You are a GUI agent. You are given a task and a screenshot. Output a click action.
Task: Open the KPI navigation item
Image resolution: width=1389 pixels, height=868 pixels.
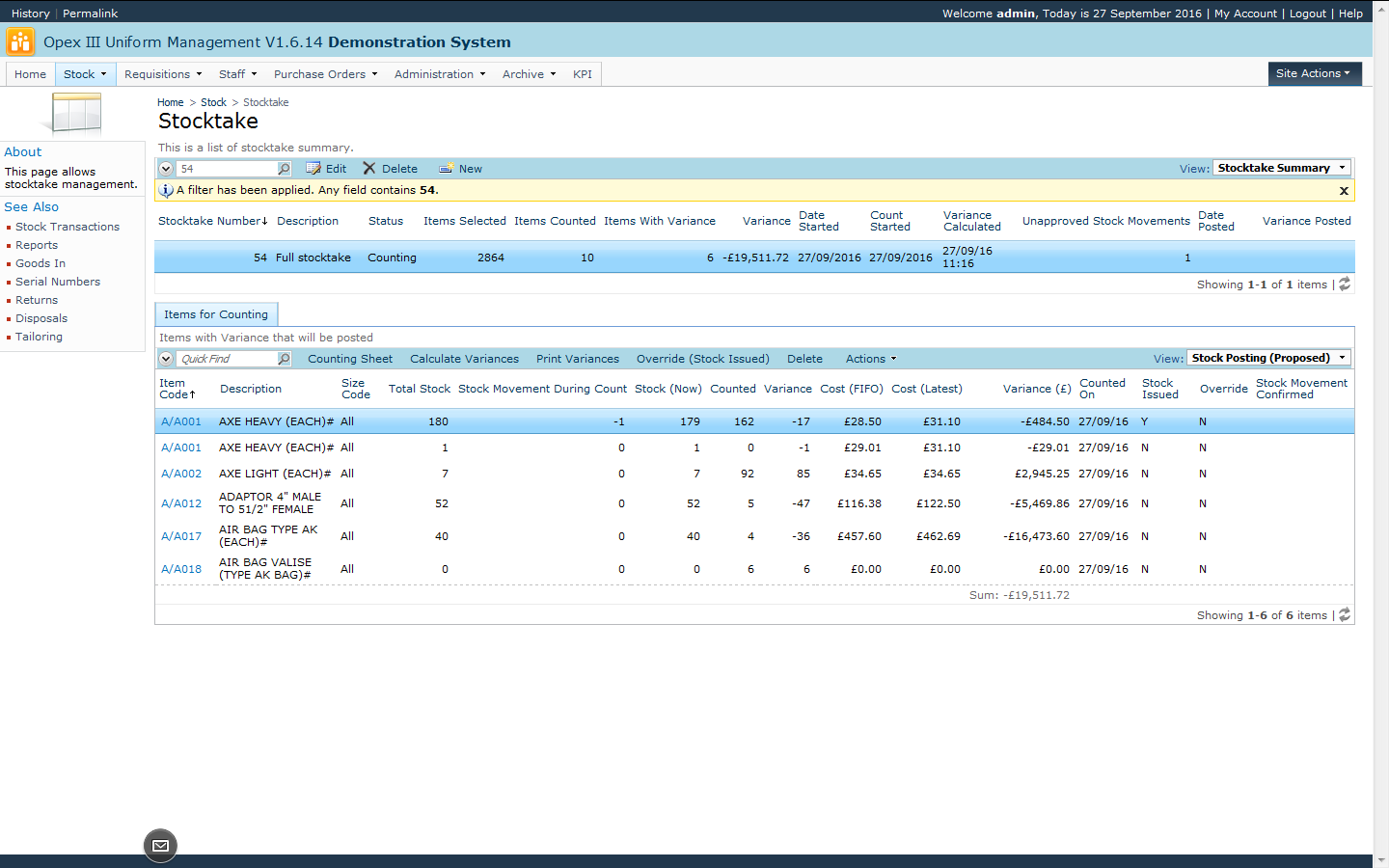(x=583, y=74)
